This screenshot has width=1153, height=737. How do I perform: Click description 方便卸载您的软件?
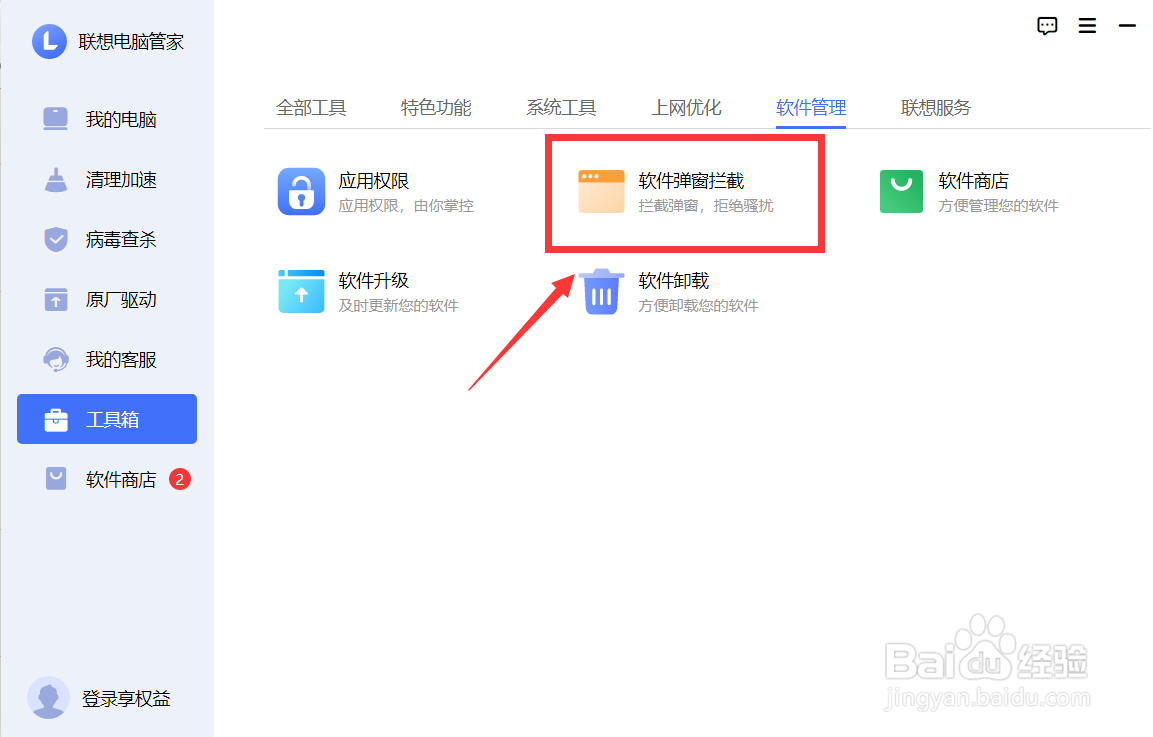pyautogui.click(x=699, y=306)
